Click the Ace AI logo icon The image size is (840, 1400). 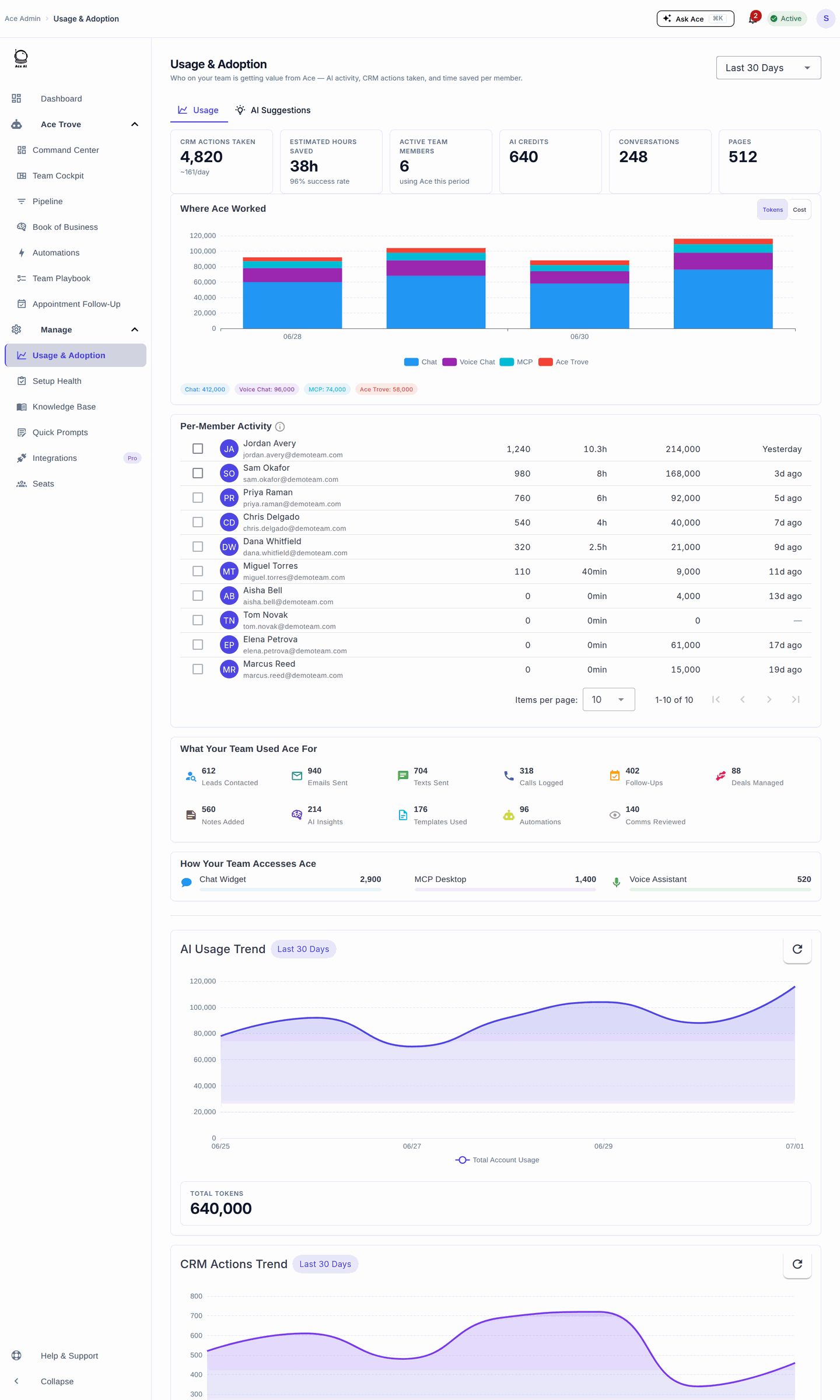point(21,58)
